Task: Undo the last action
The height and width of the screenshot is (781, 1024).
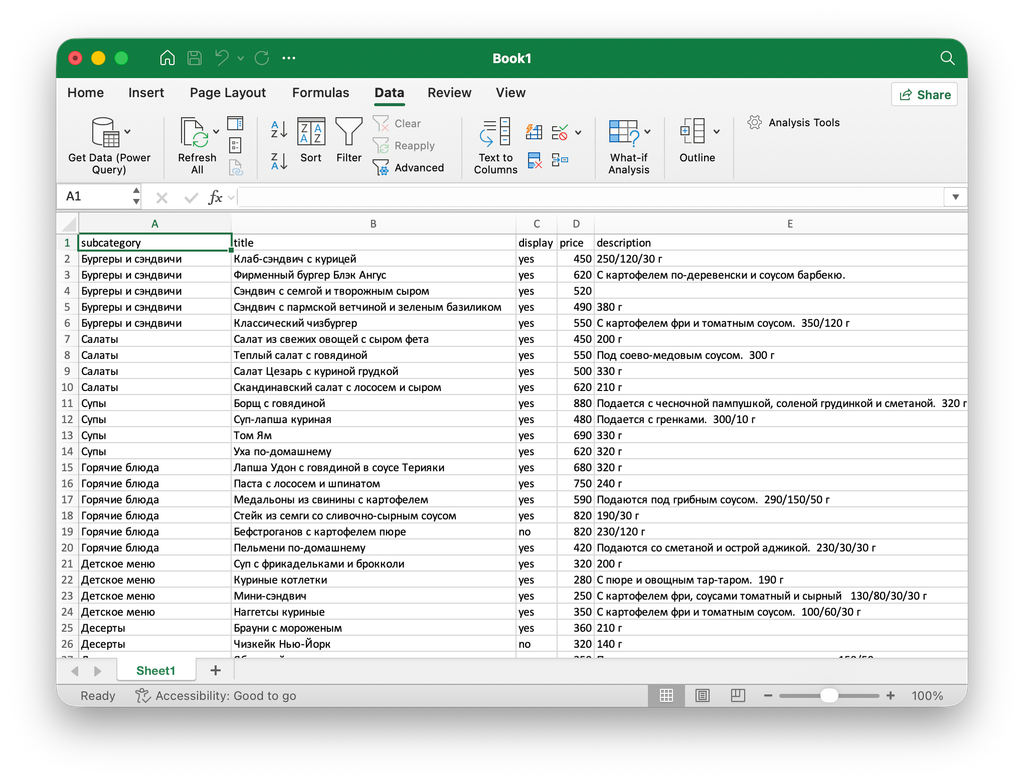Action: (222, 58)
